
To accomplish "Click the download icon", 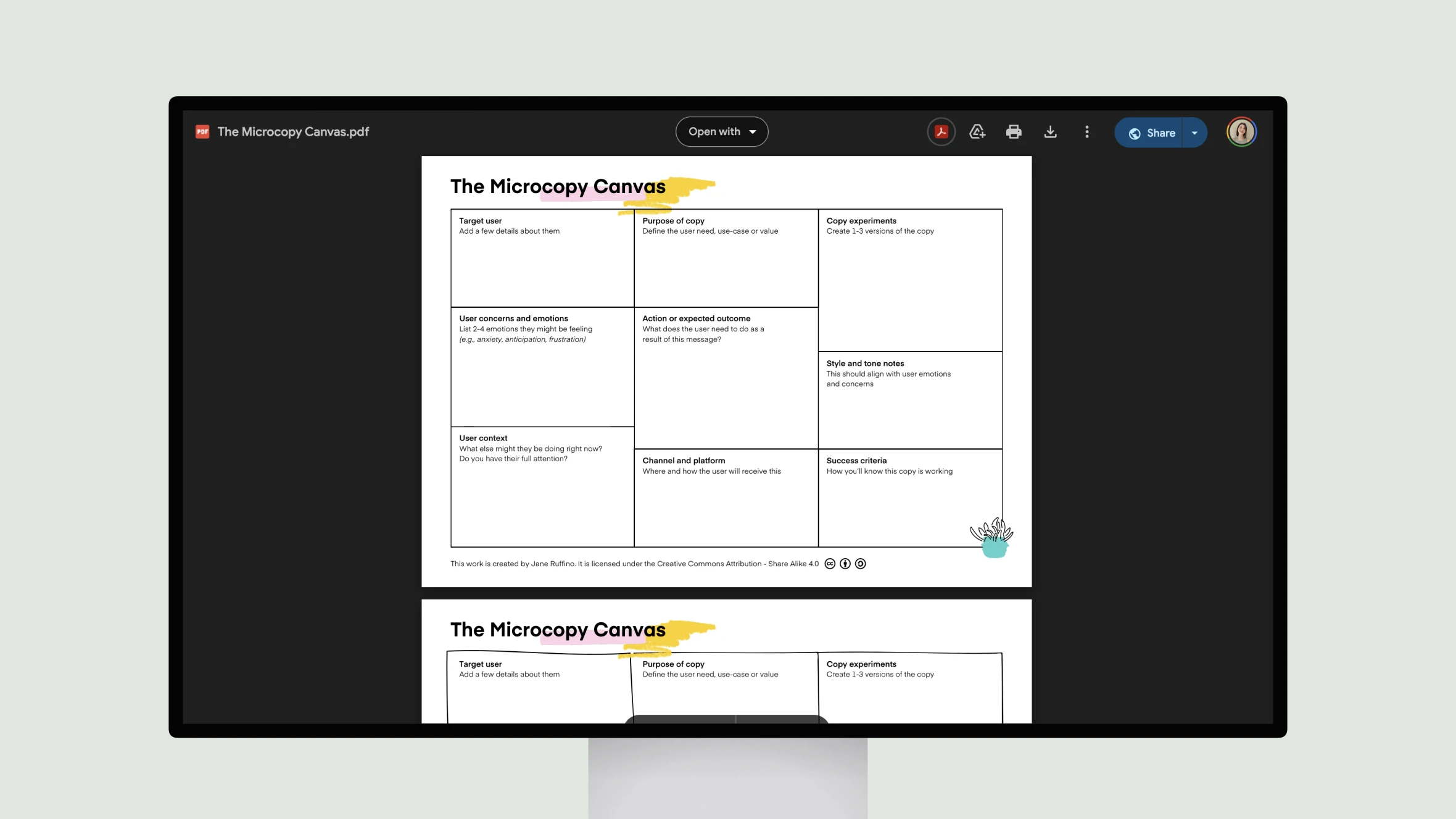I will tap(1050, 131).
